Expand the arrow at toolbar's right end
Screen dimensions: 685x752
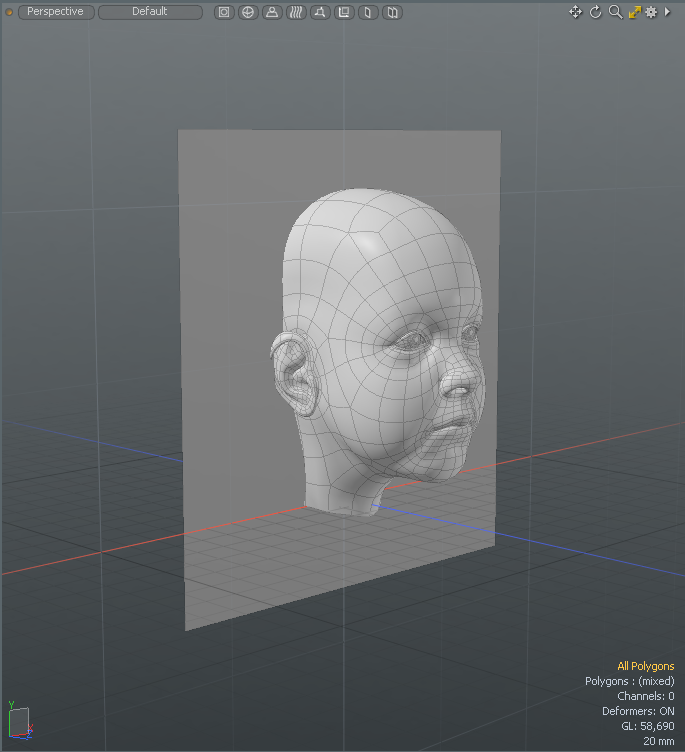[667, 12]
